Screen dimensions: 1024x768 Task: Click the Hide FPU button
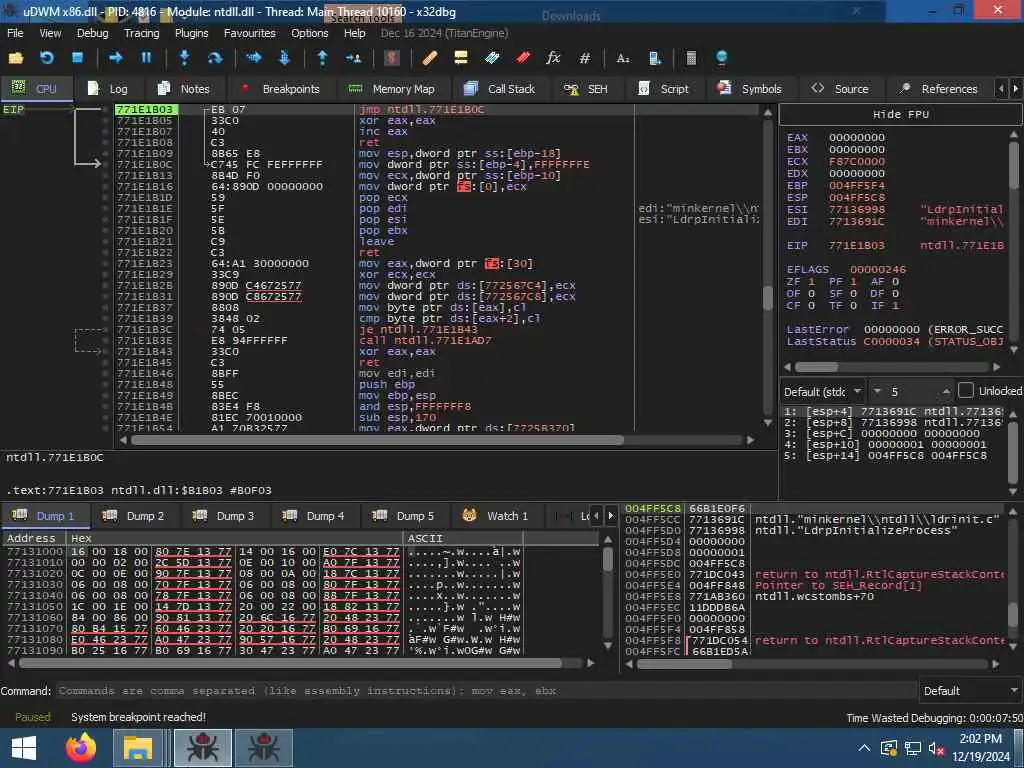point(901,114)
